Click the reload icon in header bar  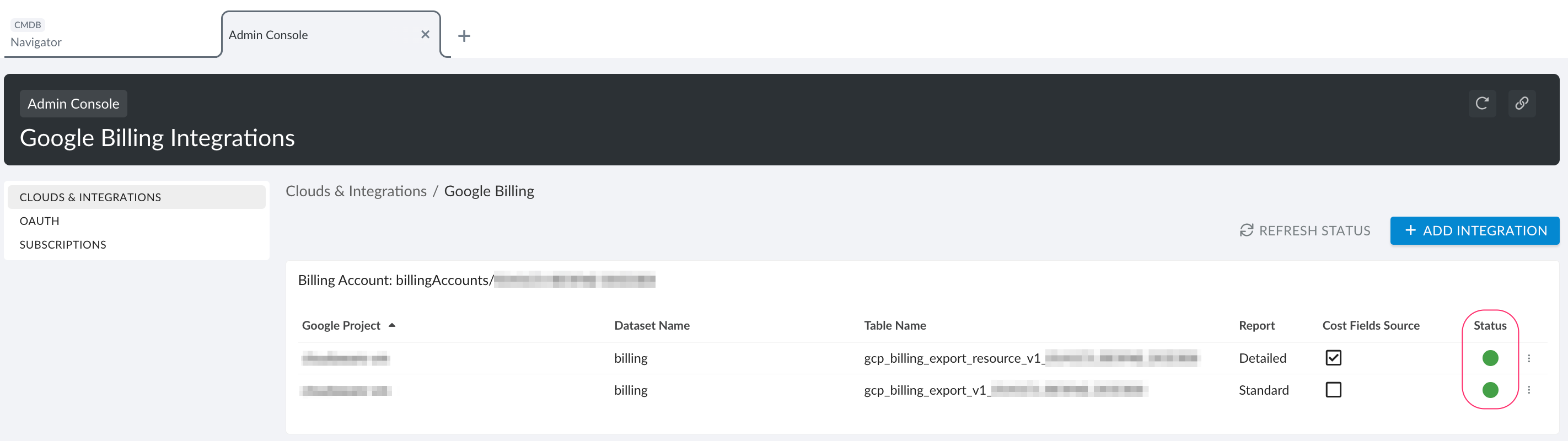tap(1481, 104)
